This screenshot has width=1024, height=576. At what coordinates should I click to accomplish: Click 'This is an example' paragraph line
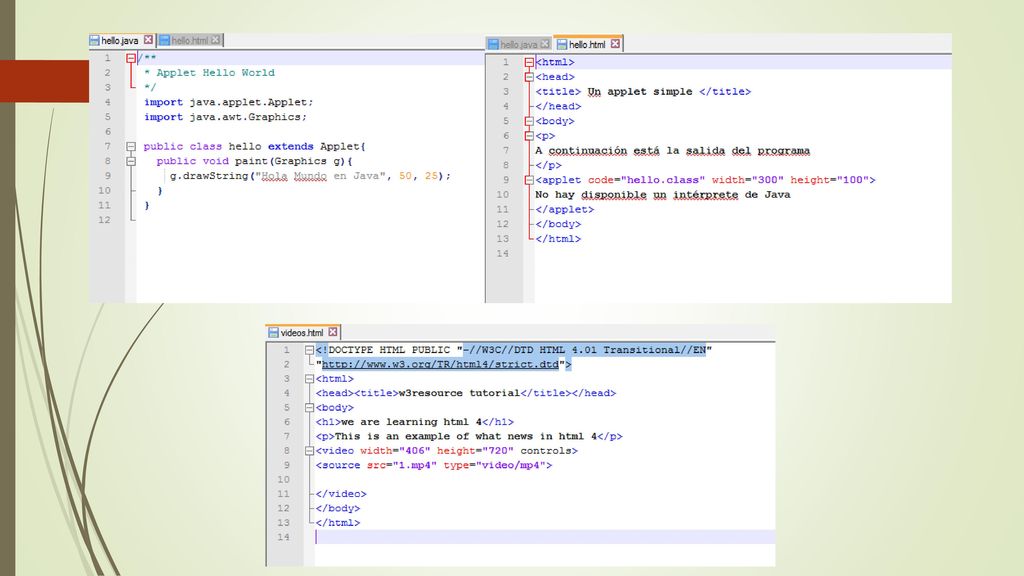[x=469, y=436]
